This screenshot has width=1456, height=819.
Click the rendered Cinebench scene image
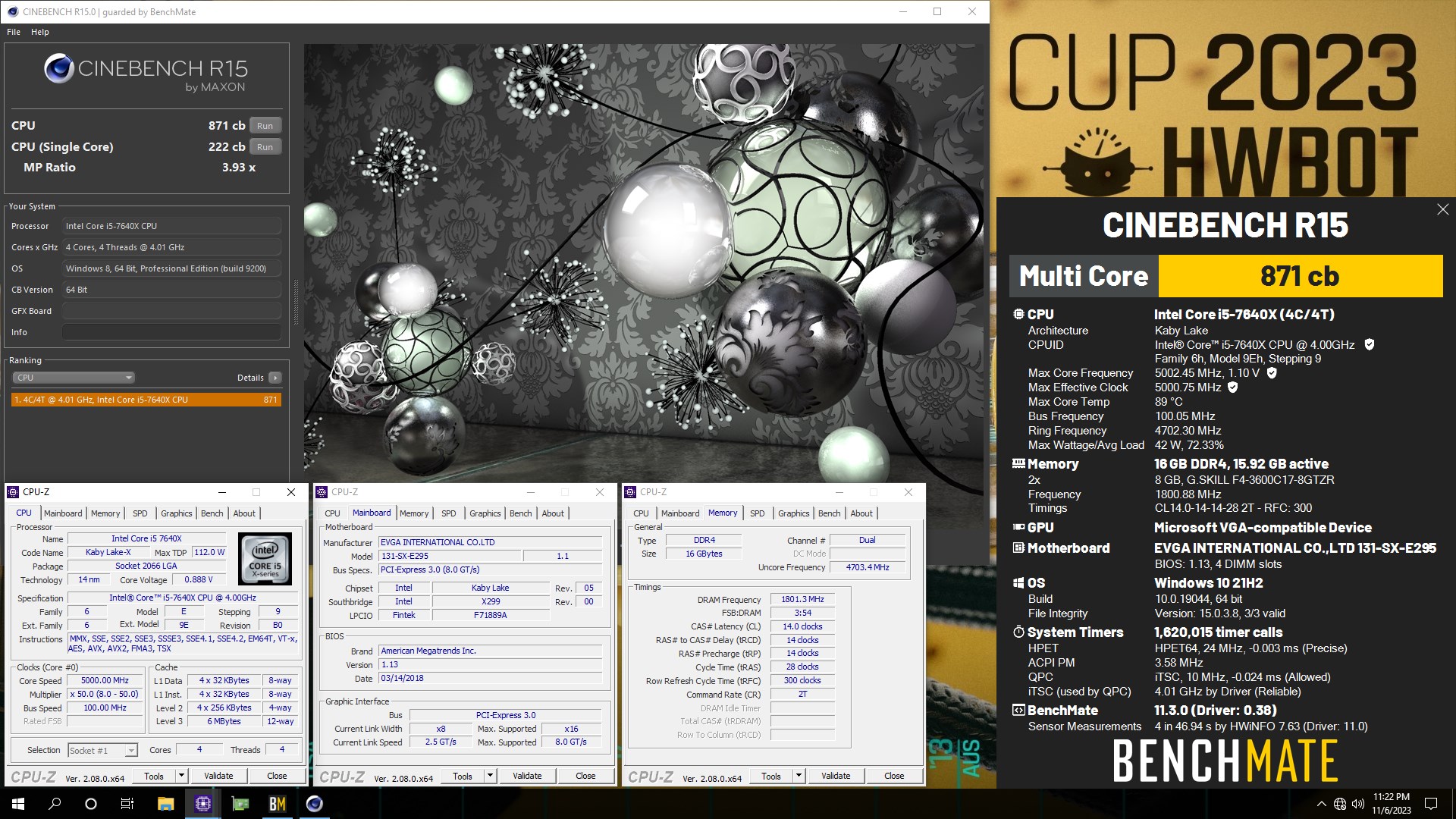tap(644, 263)
